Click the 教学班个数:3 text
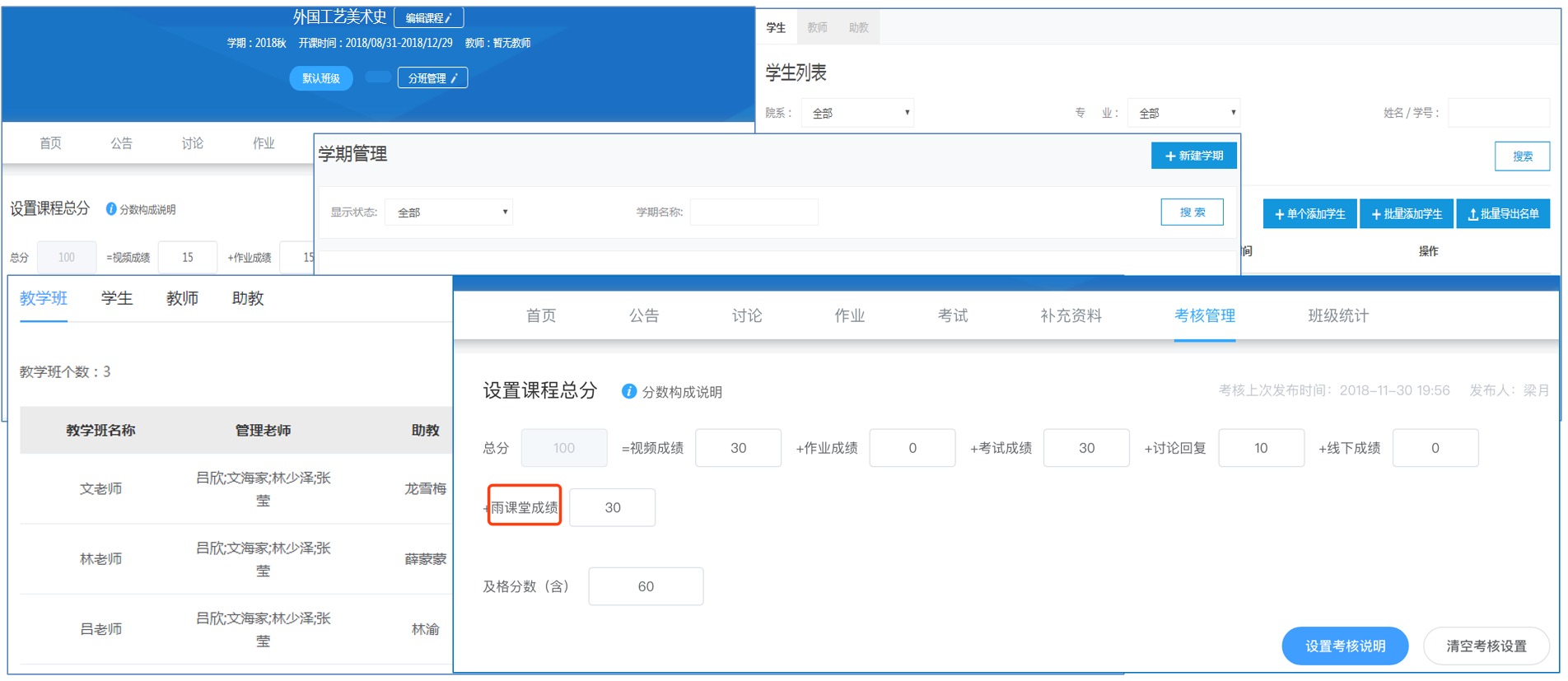The image size is (1568, 681). tap(65, 372)
